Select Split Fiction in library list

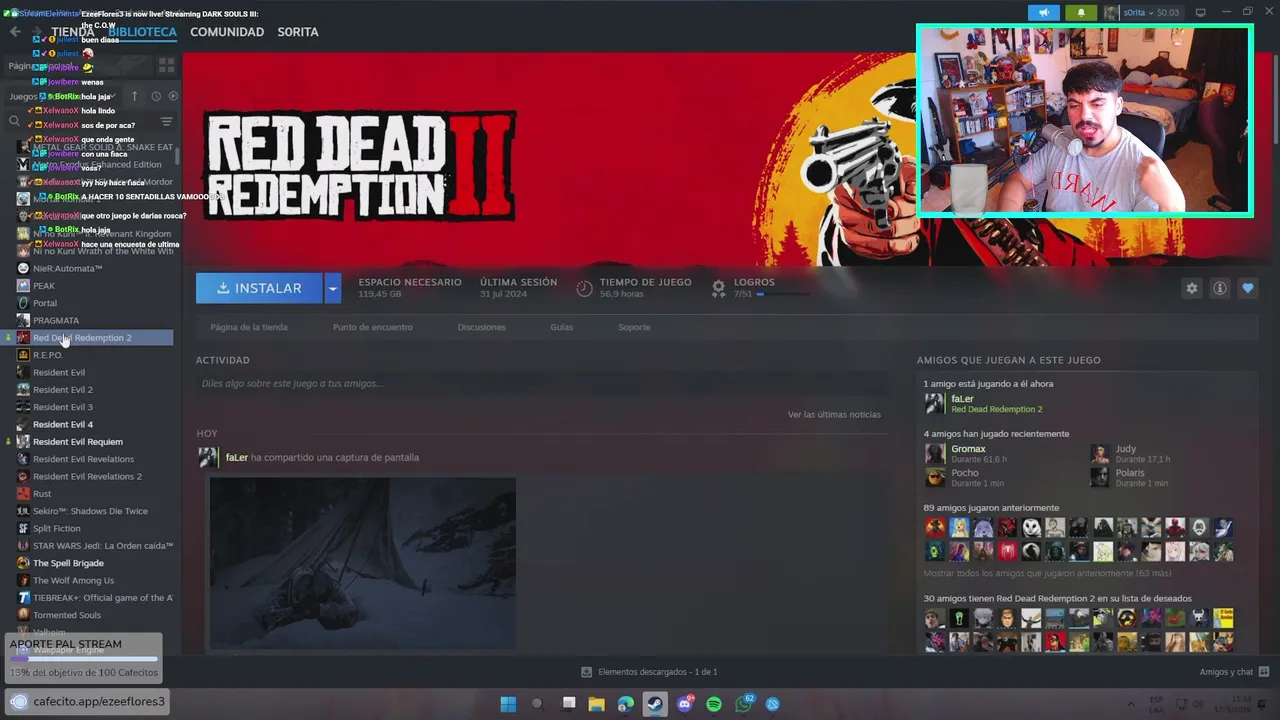click(x=57, y=528)
